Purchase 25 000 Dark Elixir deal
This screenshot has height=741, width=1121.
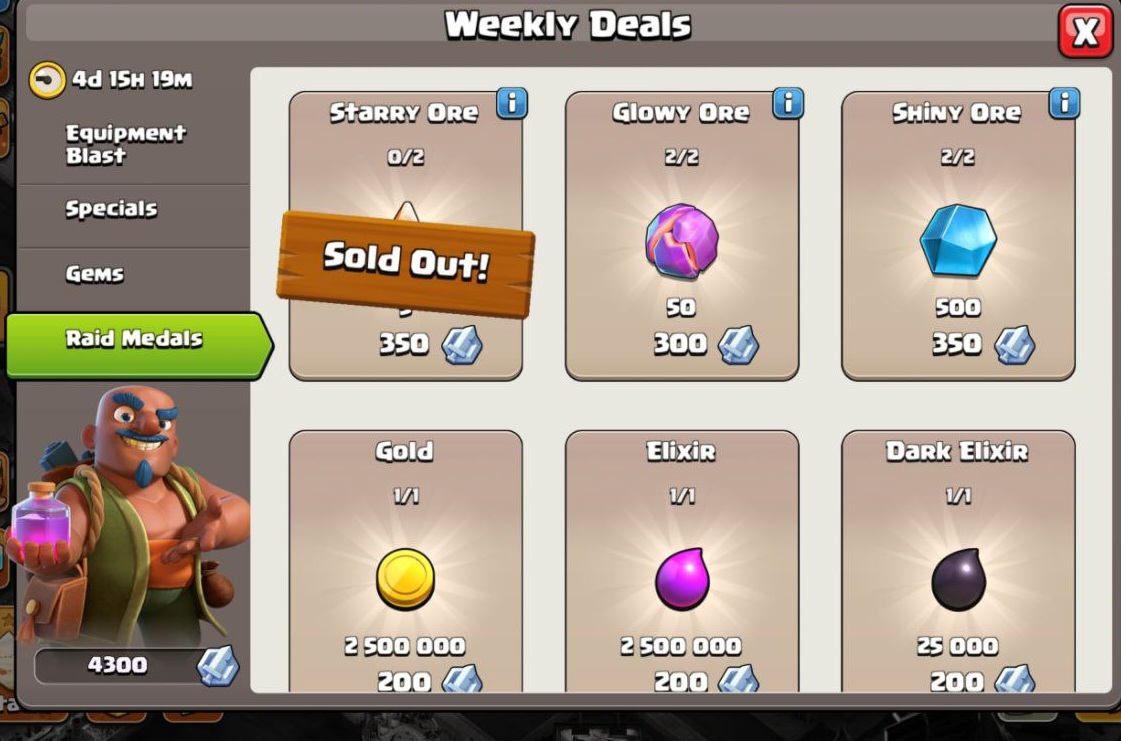pyautogui.click(x=958, y=561)
